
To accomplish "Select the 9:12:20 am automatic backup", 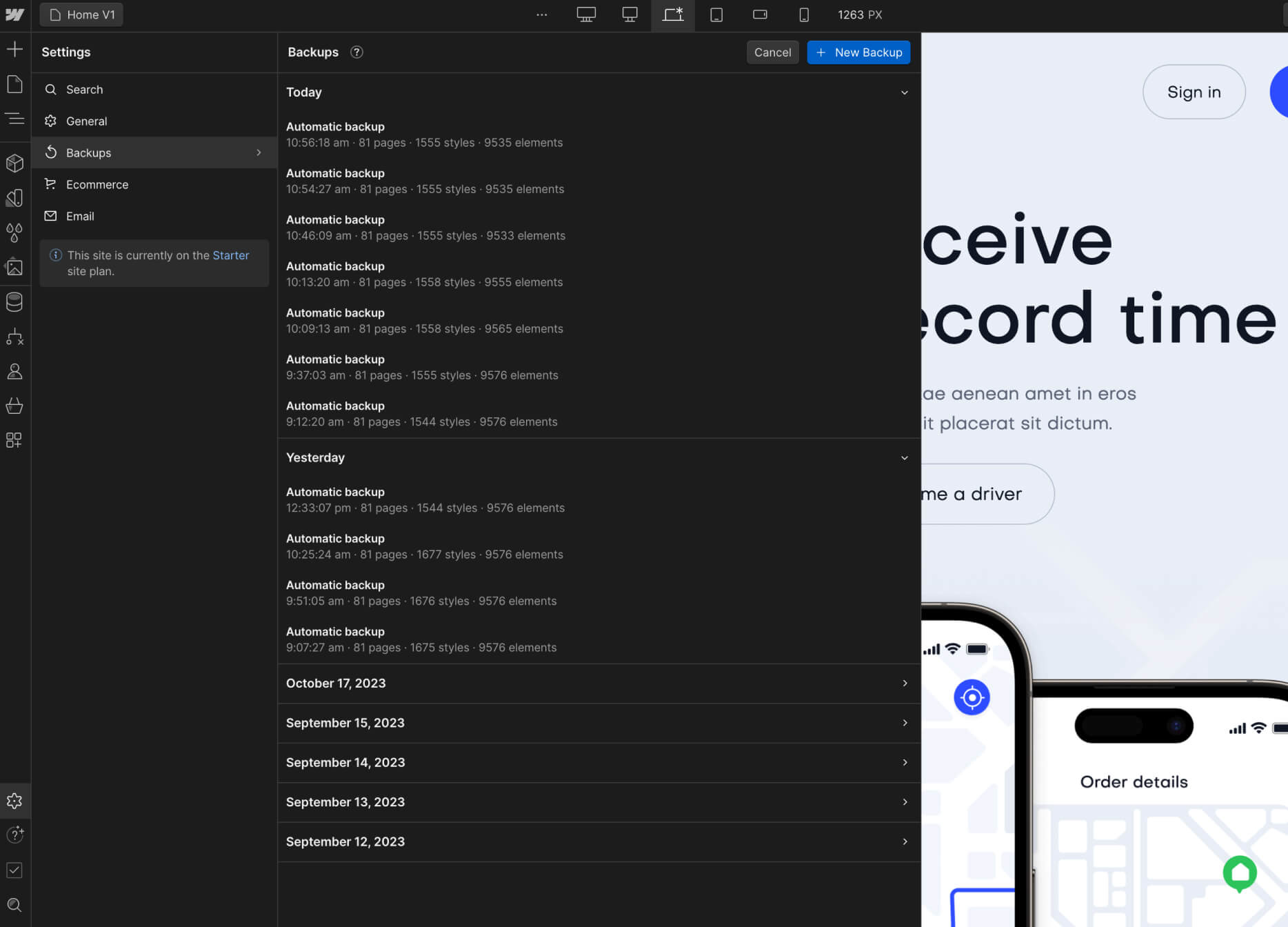I will click(x=598, y=414).
